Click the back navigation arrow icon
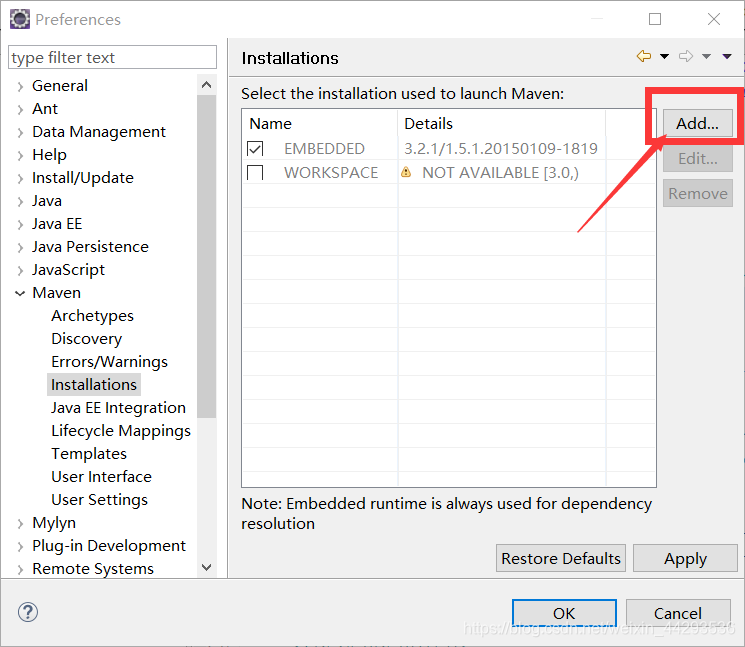Screen dimensions: 745x647 click(644, 57)
